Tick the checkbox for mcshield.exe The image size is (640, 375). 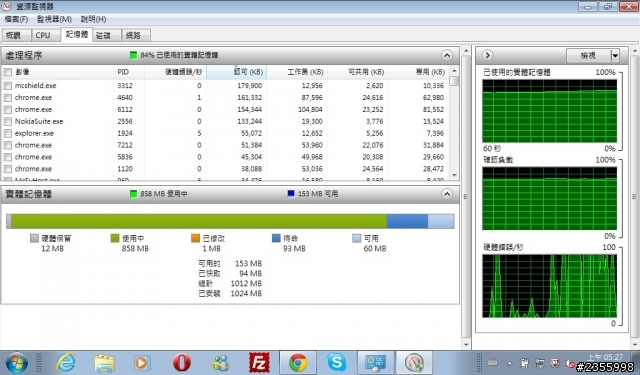pyautogui.click(x=8, y=86)
